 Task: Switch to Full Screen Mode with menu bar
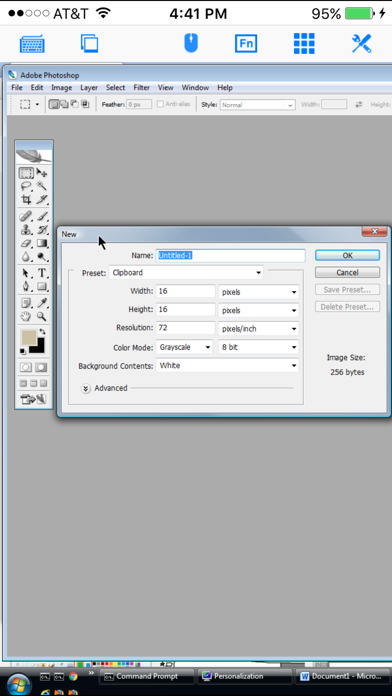click(33, 383)
